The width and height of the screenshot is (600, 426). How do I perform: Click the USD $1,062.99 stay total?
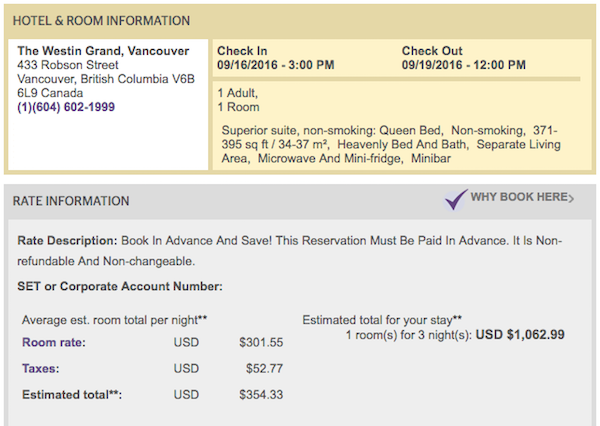520,335
